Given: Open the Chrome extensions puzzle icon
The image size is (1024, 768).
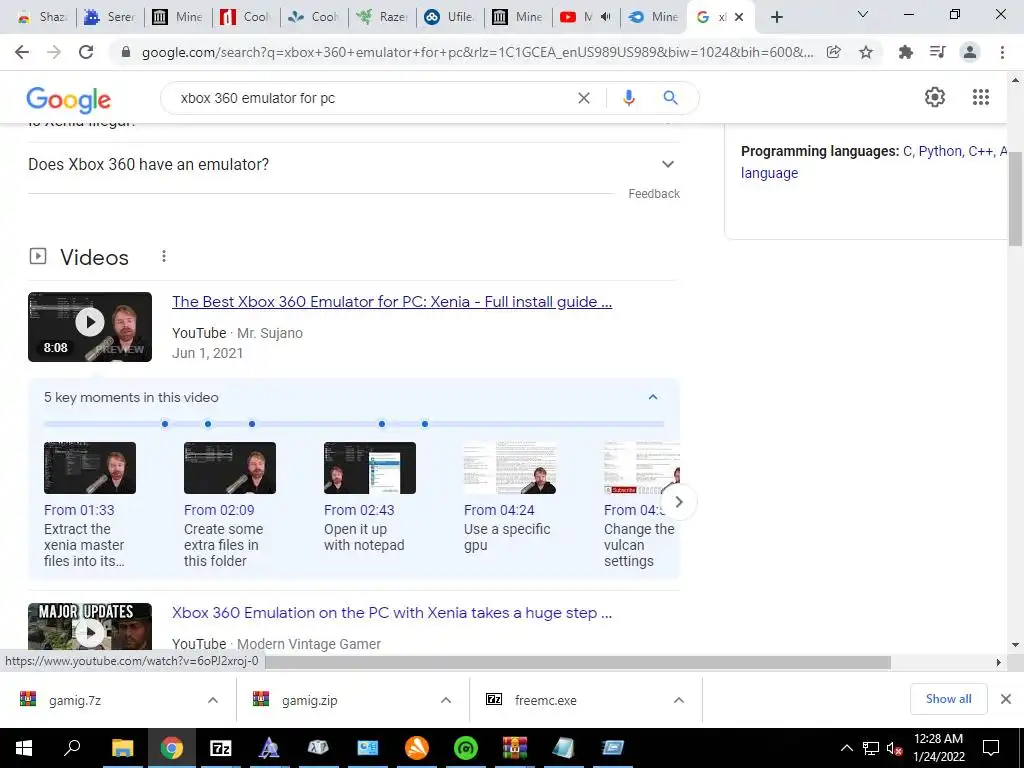Looking at the screenshot, I should pyautogui.click(x=905, y=52).
